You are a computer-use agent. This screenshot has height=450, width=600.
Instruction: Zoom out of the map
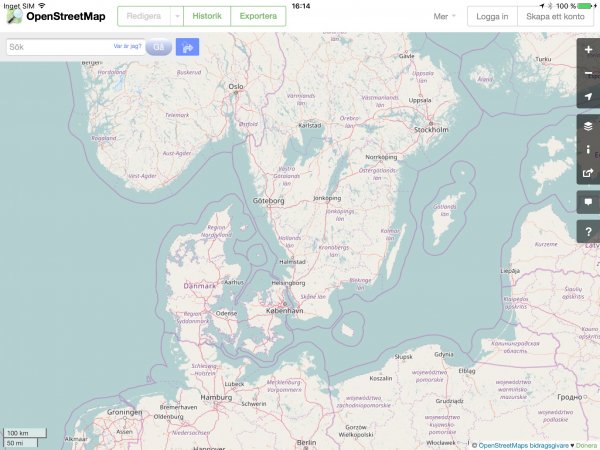coord(588,73)
